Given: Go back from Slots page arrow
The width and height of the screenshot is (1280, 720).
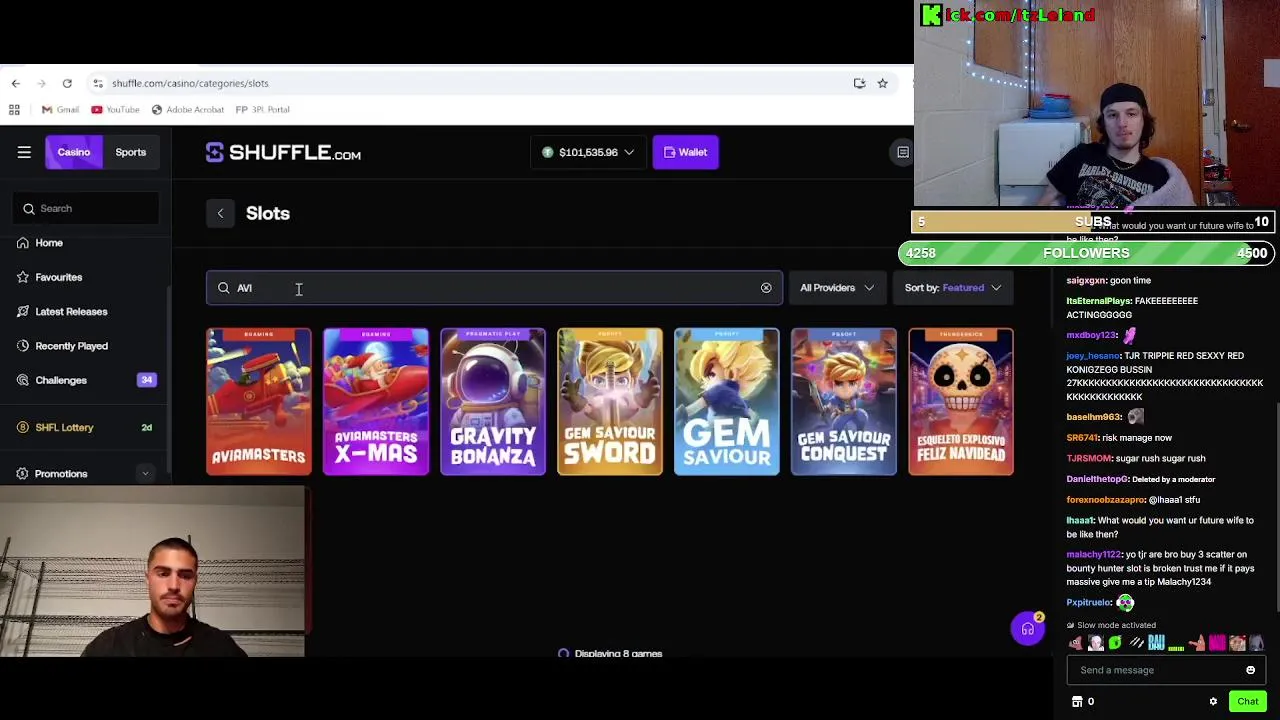Looking at the screenshot, I should pyautogui.click(x=220, y=213).
